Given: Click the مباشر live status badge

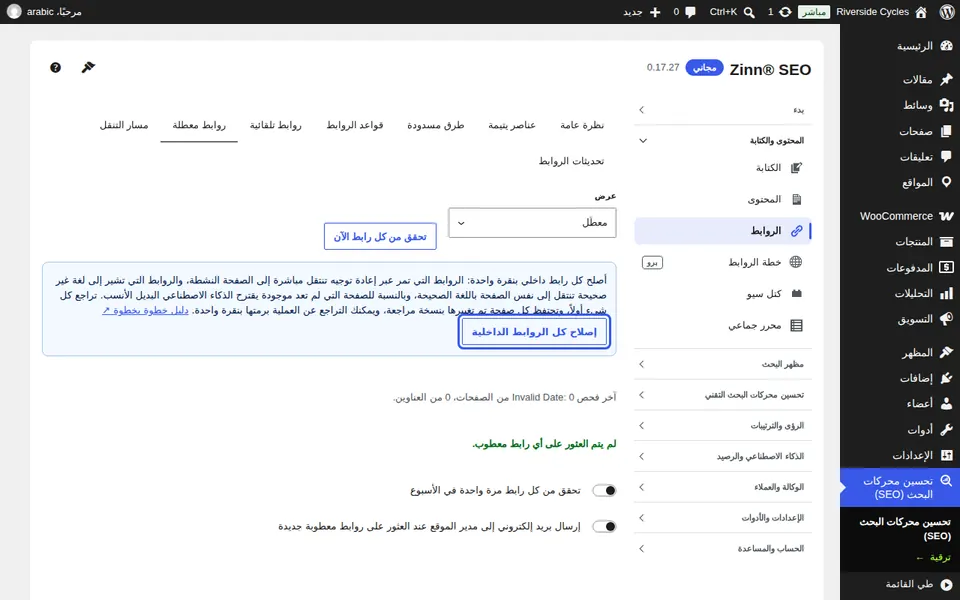Looking at the screenshot, I should point(814,12).
